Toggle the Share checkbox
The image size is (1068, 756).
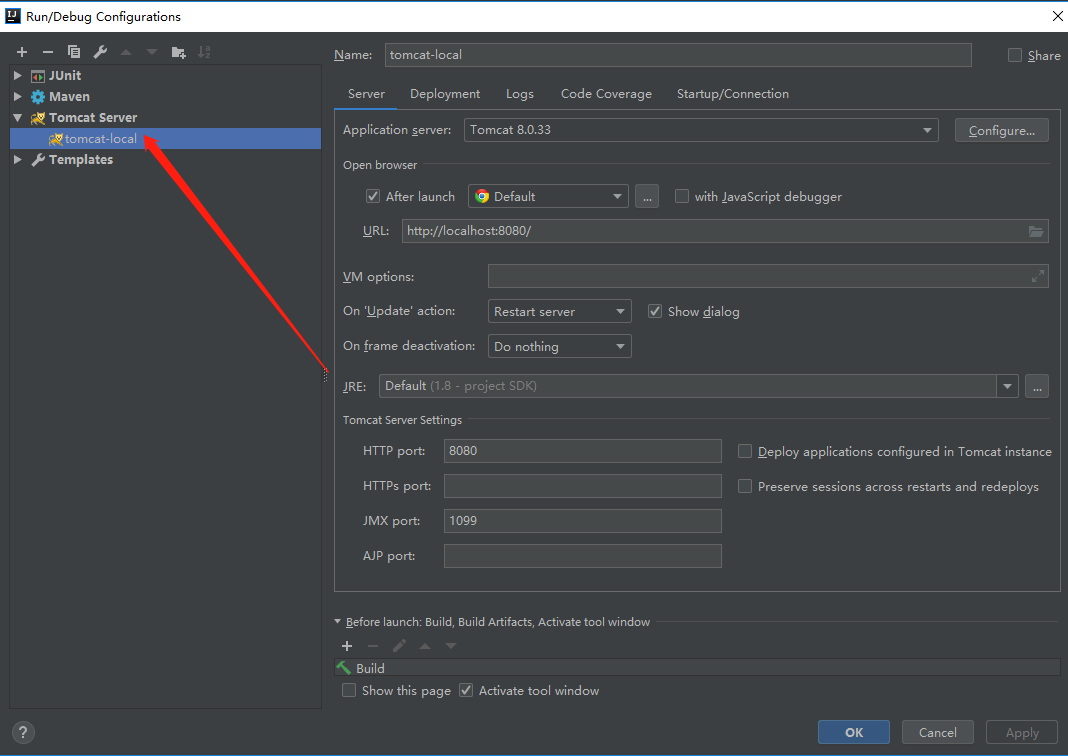coord(1015,55)
